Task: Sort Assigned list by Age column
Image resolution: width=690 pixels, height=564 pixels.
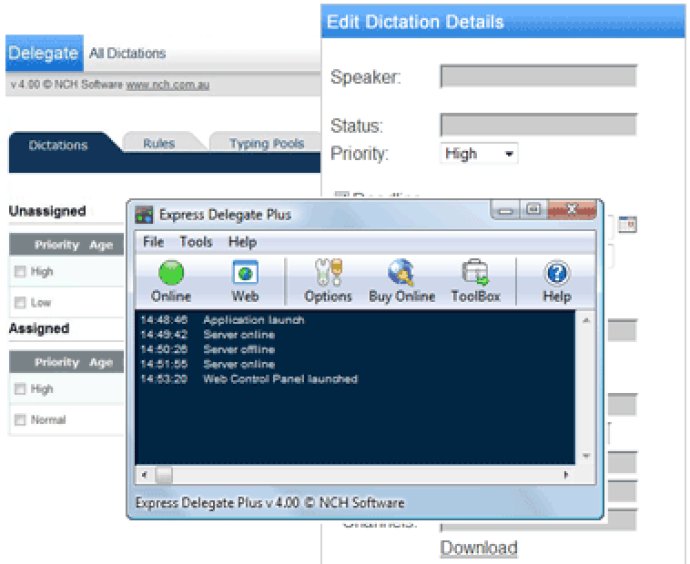Action: 101,362
